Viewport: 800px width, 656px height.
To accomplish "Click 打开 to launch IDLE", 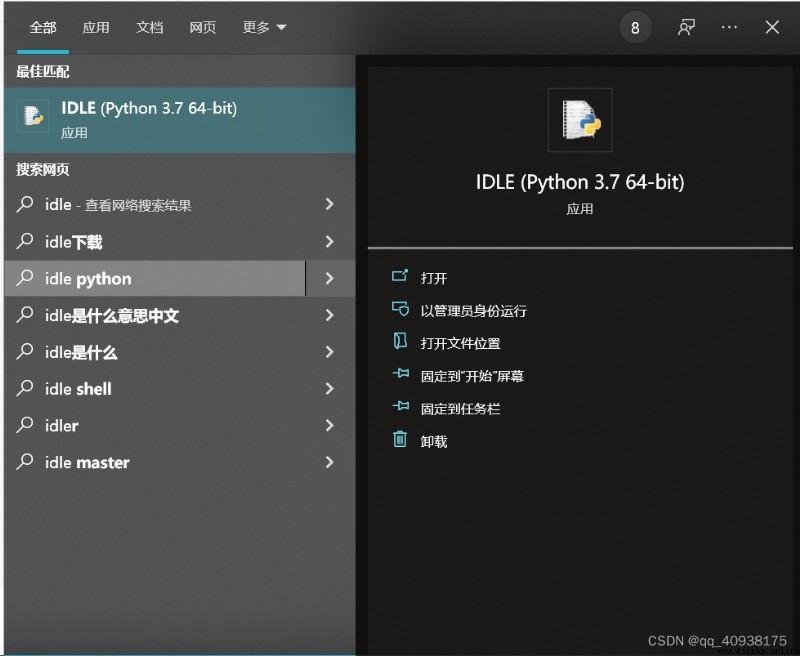I will click(434, 278).
